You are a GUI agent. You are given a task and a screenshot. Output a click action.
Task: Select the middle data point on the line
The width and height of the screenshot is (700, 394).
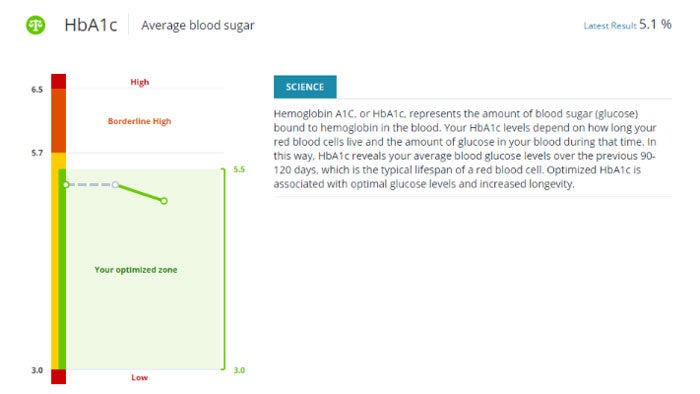tap(115, 184)
